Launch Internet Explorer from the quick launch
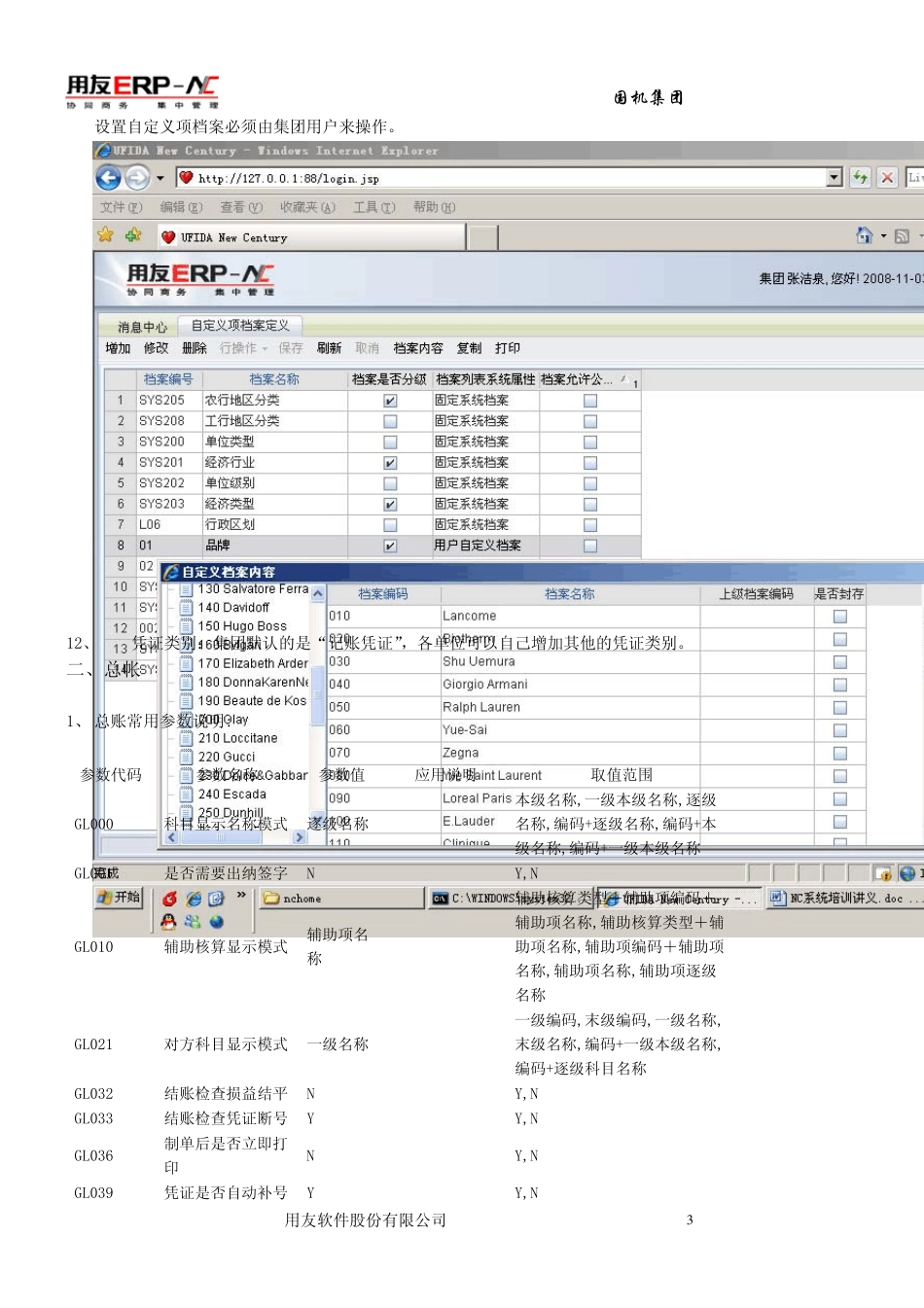 coord(194,899)
